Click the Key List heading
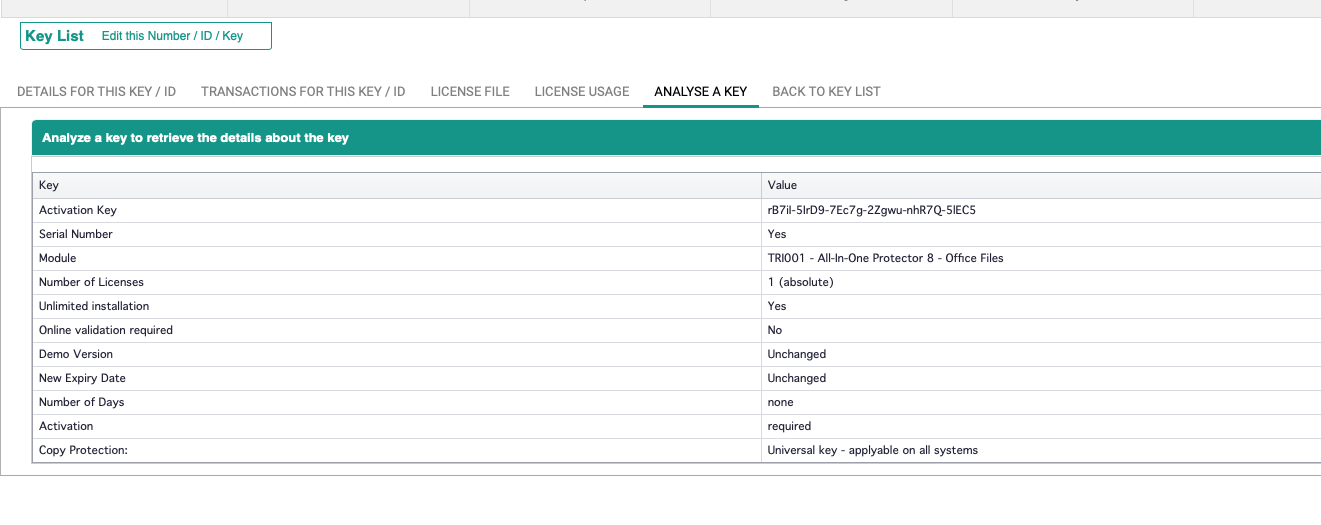1321x525 pixels. [x=55, y=36]
